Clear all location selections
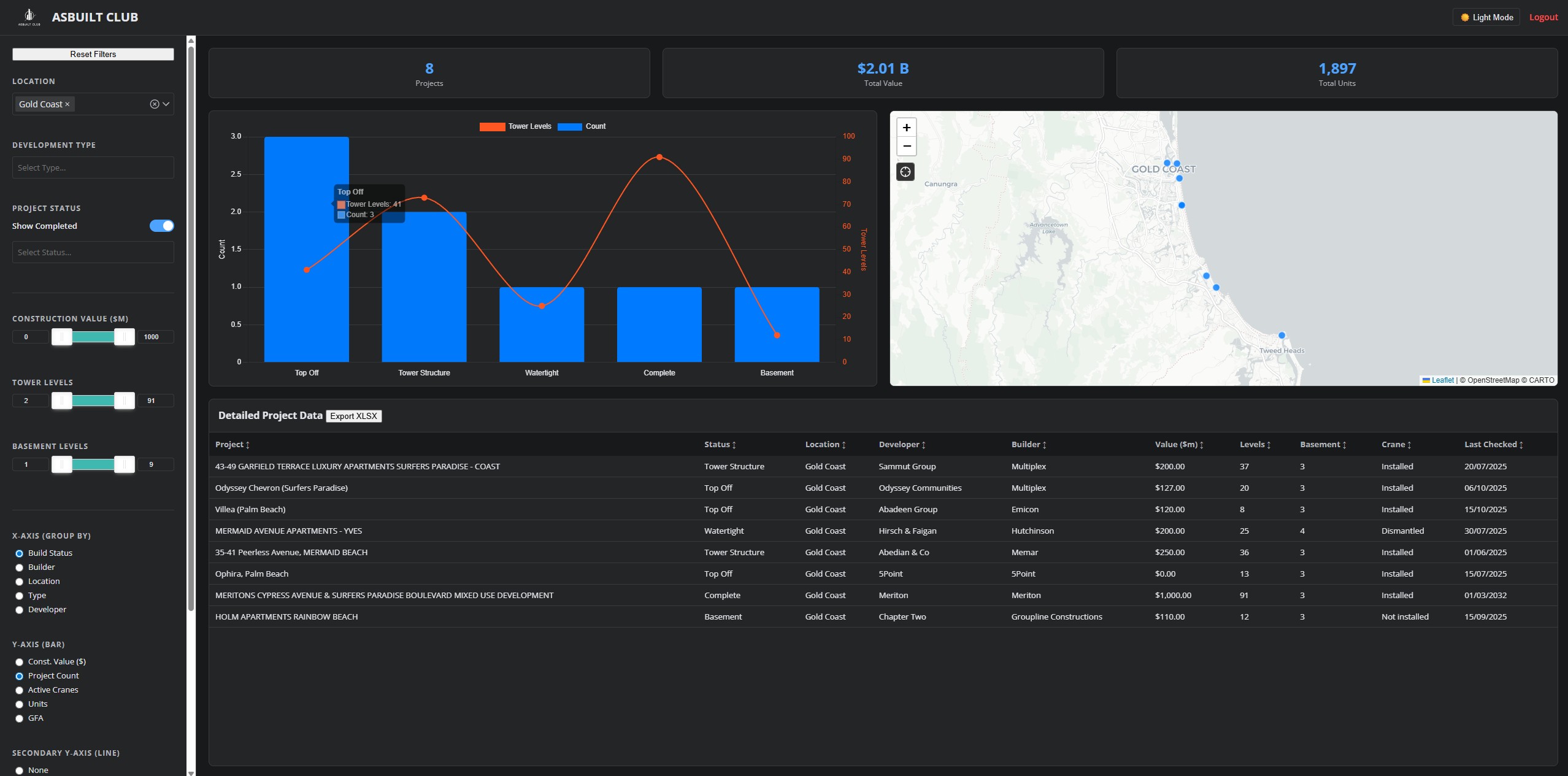This screenshot has height=776, width=1568. (155, 104)
